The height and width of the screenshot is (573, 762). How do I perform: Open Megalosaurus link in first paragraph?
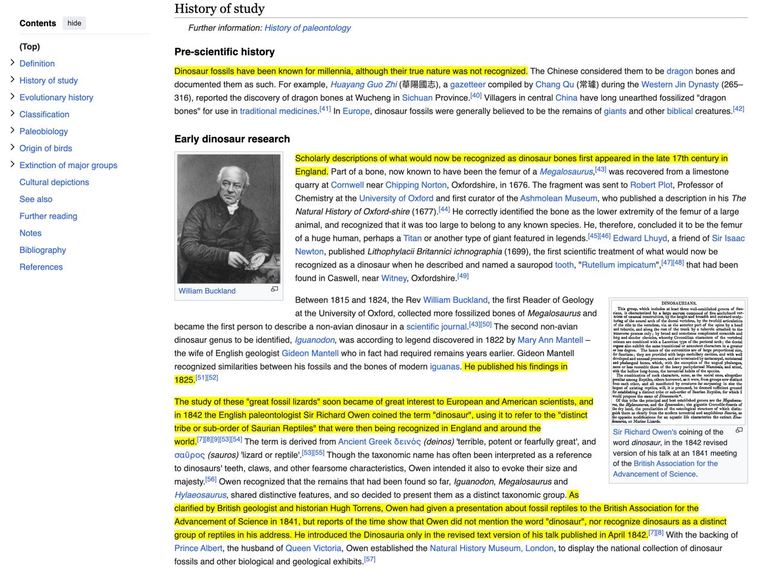[566, 172]
